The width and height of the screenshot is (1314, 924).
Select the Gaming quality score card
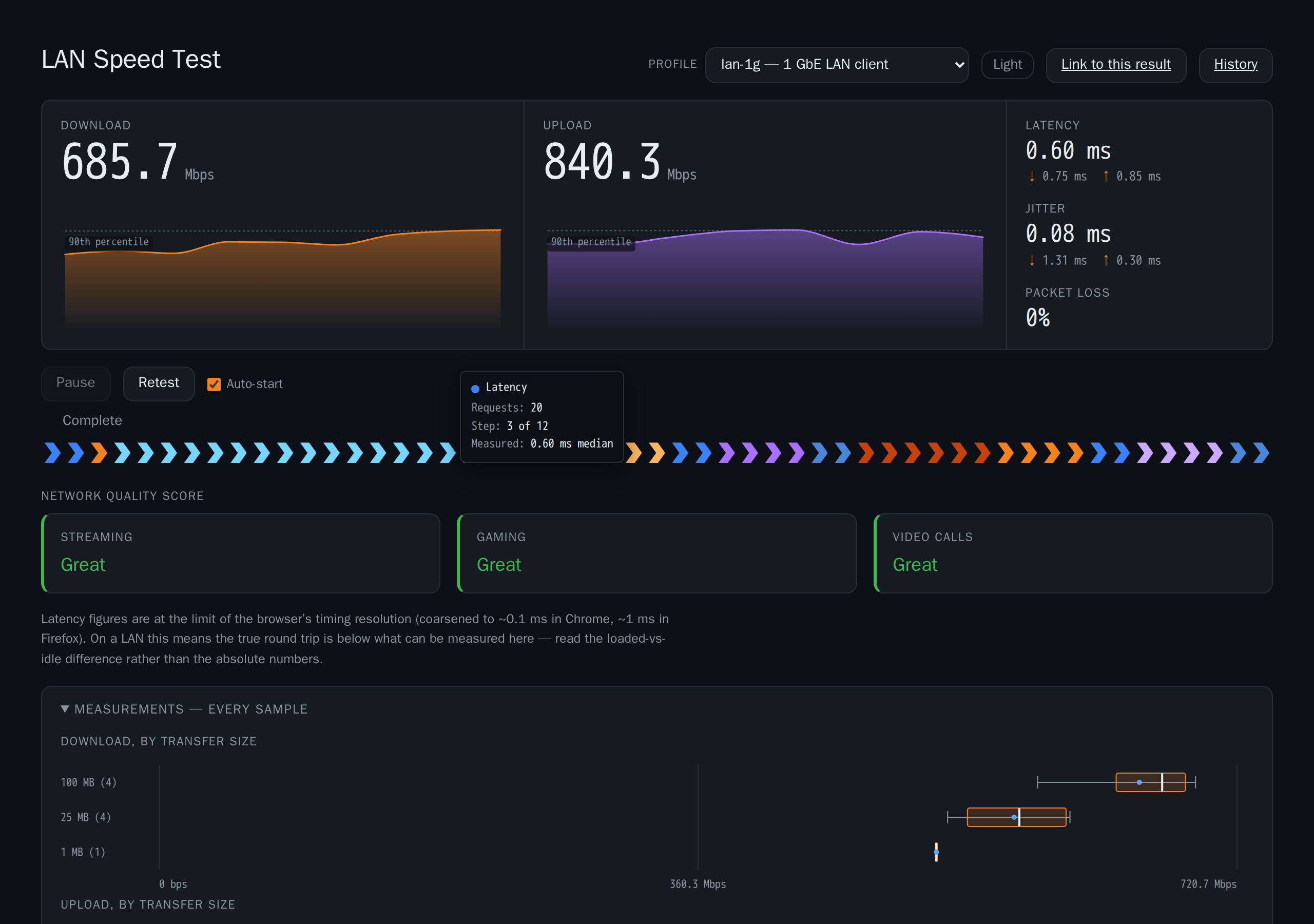click(656, 553)
